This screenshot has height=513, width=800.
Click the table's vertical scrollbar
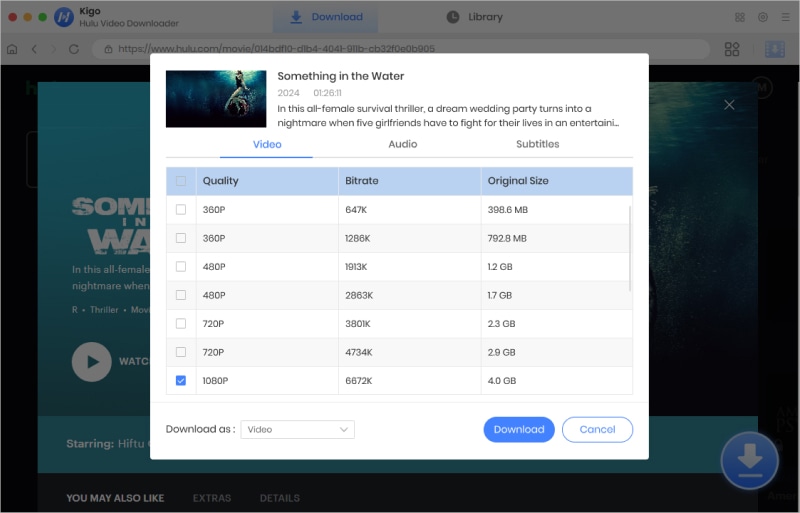pos(630,249)
